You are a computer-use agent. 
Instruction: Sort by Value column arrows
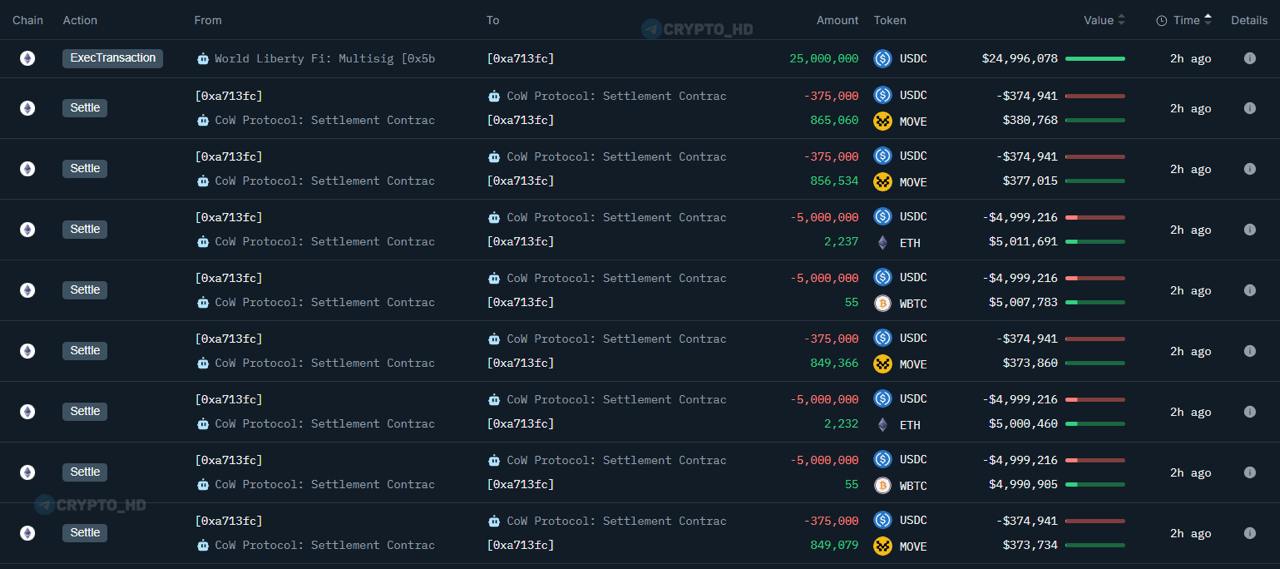(1121, 20)
